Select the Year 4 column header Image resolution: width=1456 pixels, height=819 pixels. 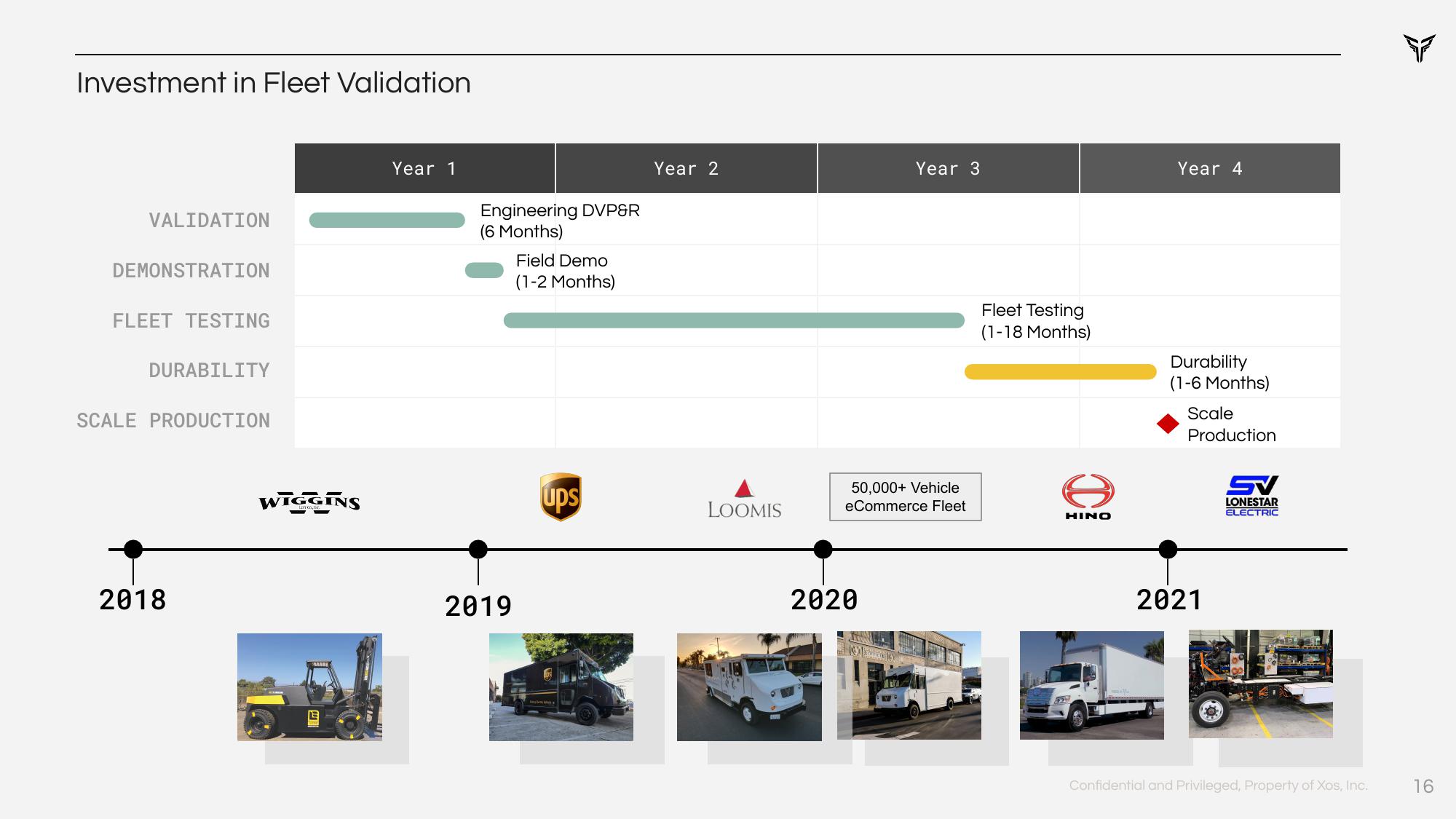click(1210, 168)
